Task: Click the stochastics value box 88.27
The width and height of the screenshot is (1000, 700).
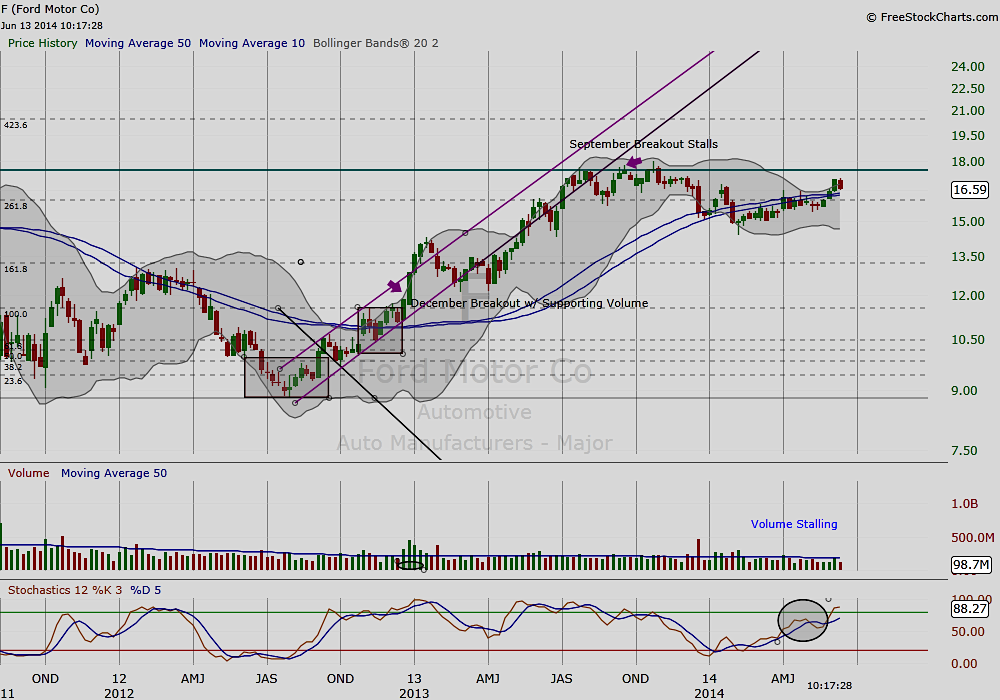Action: point(969,609)
